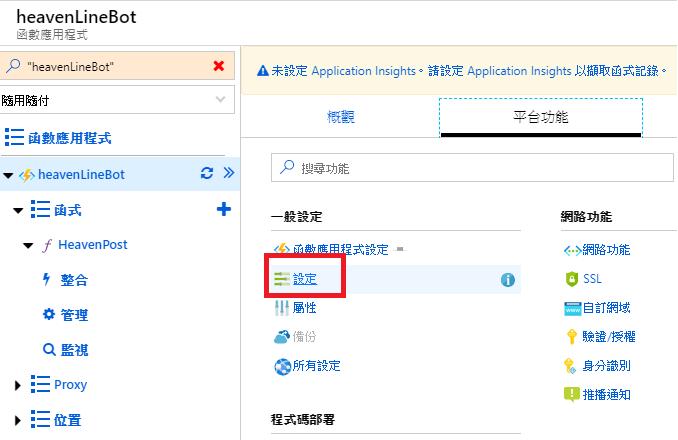Click the lightning bolt icon before 整合

point(46,279)
